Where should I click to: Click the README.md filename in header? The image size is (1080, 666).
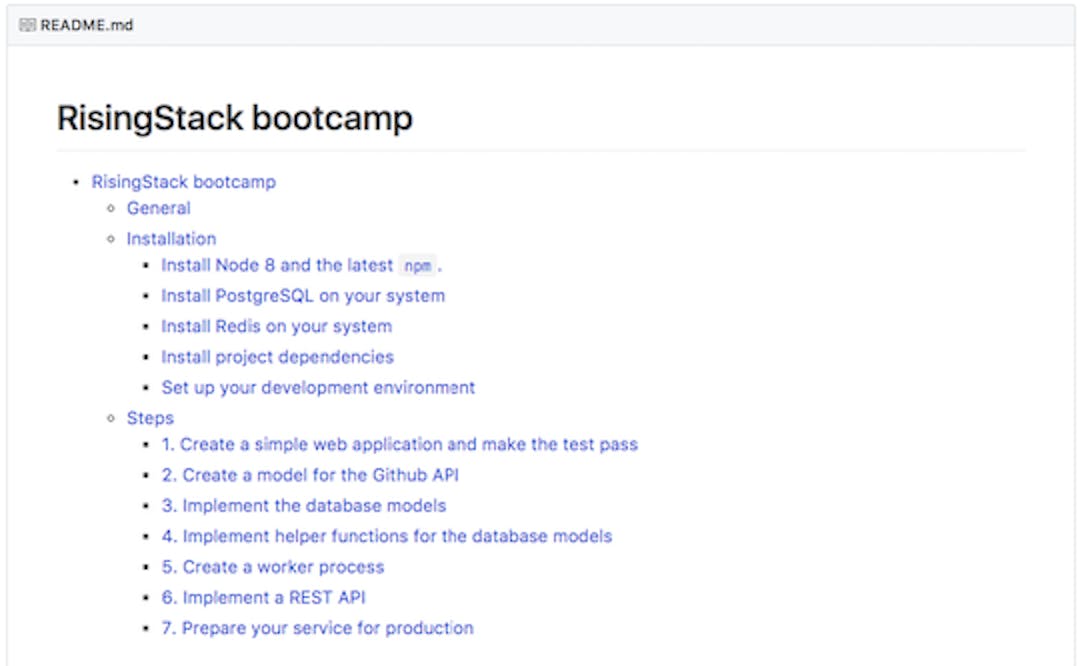click(x=86, y=25)
